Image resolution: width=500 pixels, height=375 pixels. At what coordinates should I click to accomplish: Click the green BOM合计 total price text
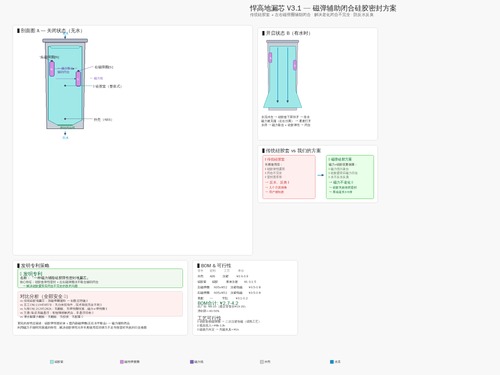click(x=218, y=303)
